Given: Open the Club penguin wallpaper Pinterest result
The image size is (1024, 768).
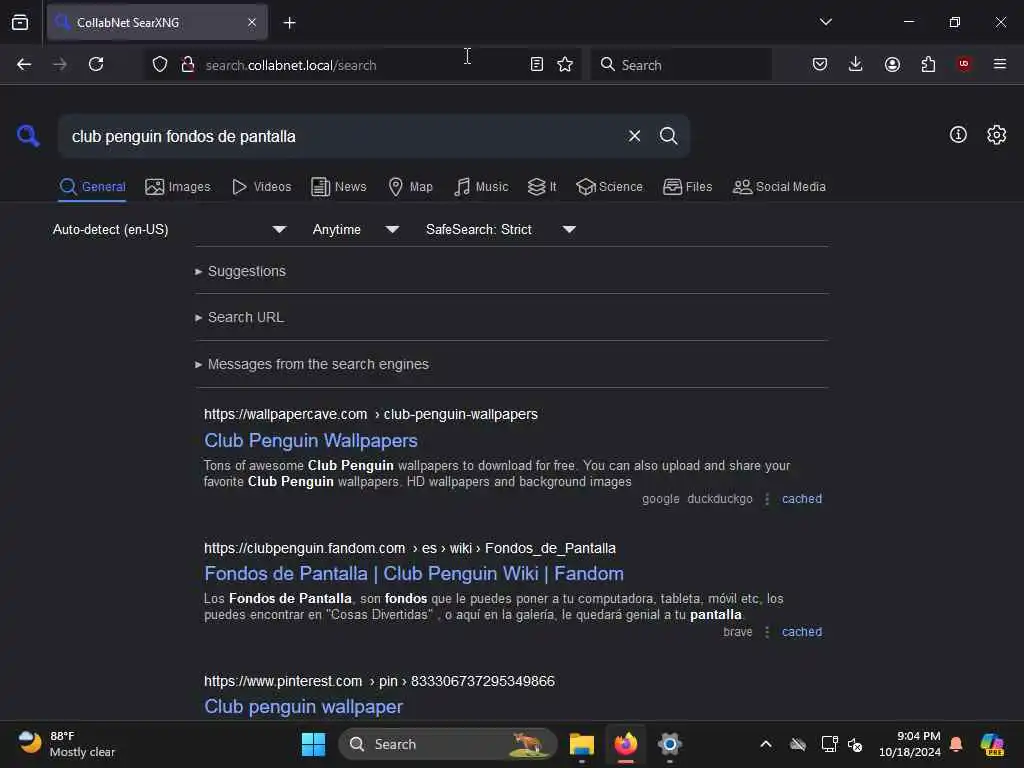Looking at the screenshot, I should (304, 707).
